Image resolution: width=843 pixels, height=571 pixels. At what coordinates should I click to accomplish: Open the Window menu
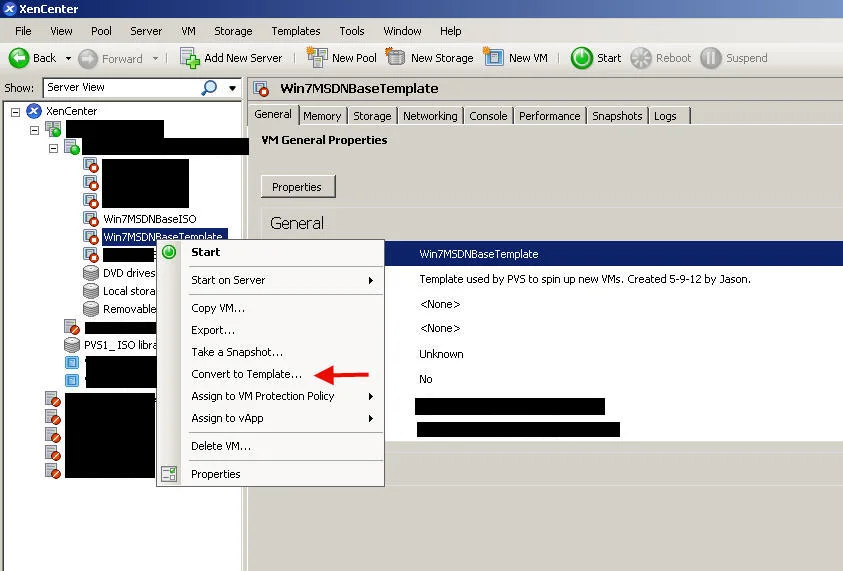point(402,31)
